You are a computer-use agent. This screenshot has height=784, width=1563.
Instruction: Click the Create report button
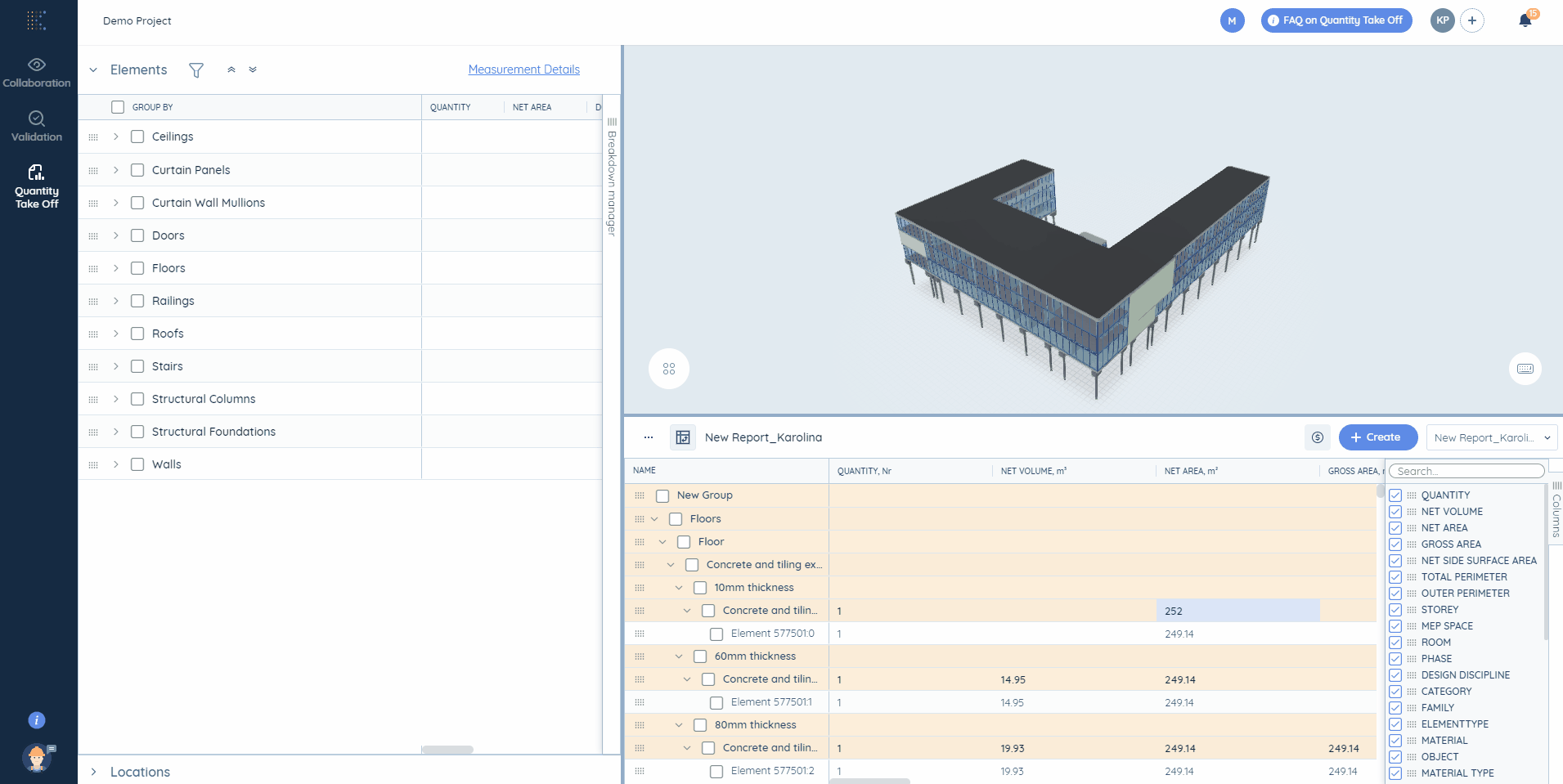click(x=1378, y=437)
